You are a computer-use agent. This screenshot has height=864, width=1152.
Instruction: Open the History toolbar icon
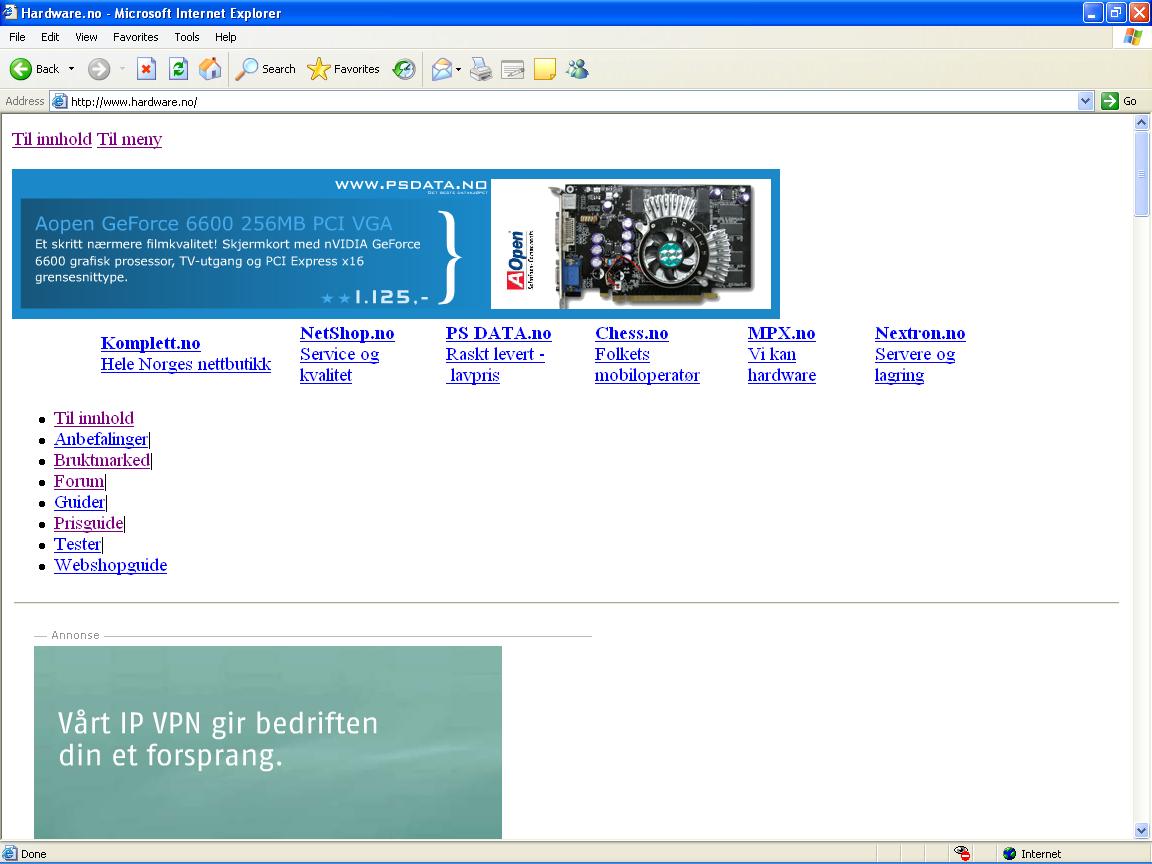point(404,69)
